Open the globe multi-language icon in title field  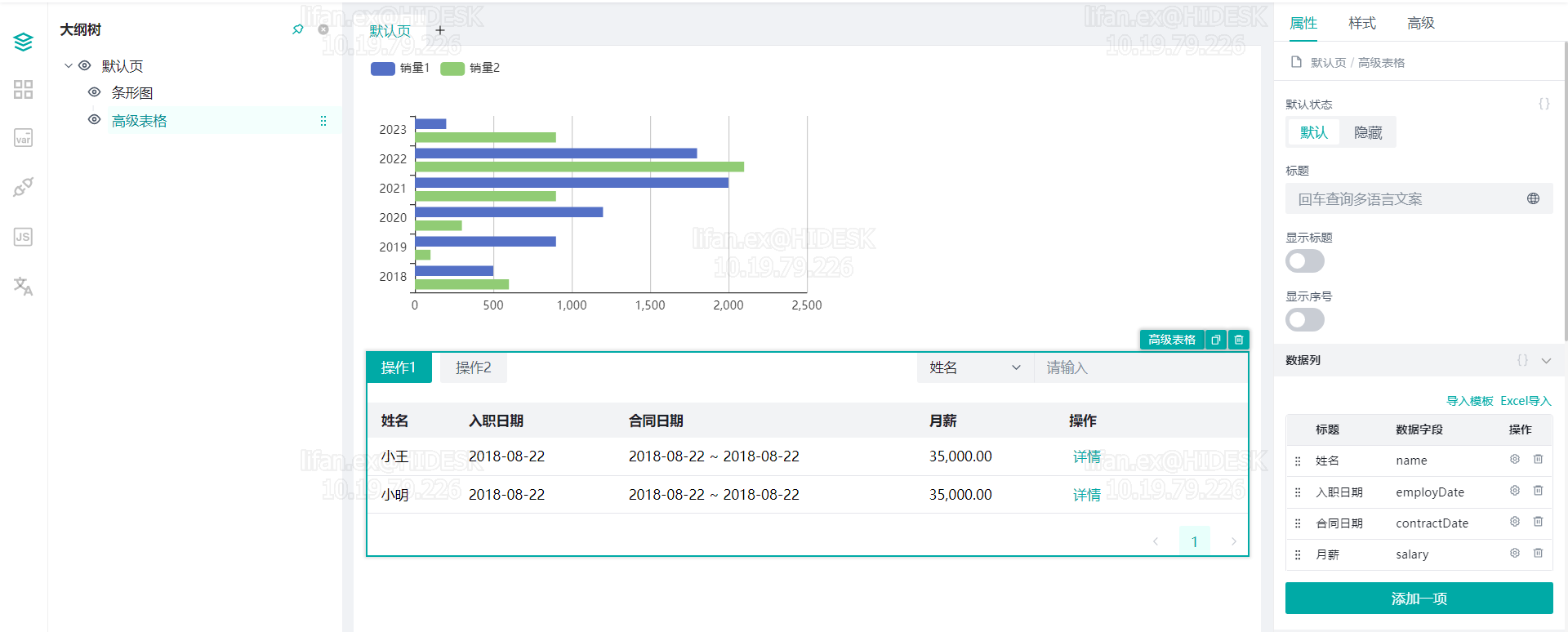[1533, 198]
